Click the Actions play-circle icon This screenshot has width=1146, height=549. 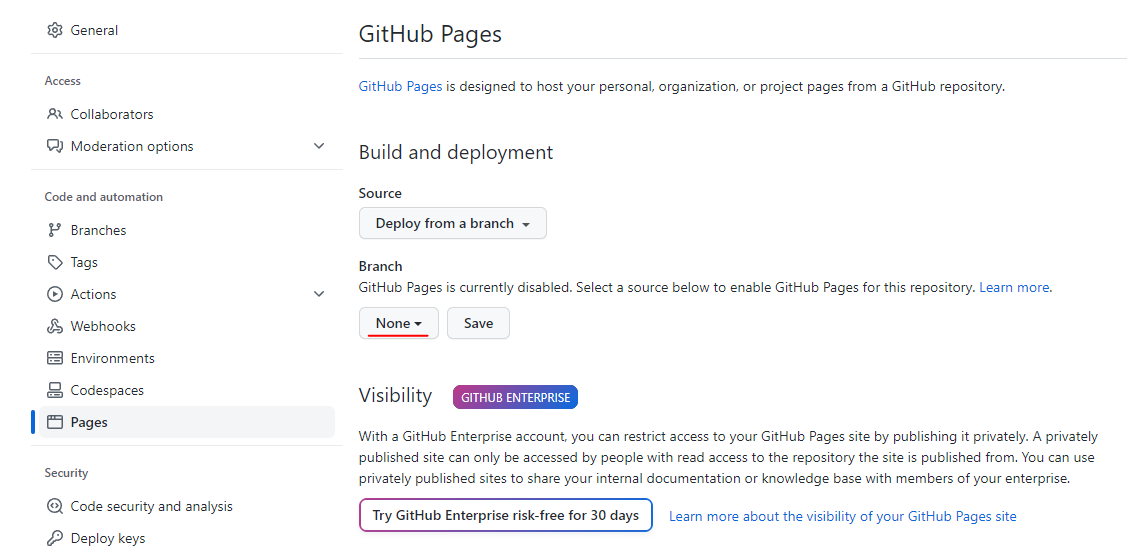(x=55, y=295)
